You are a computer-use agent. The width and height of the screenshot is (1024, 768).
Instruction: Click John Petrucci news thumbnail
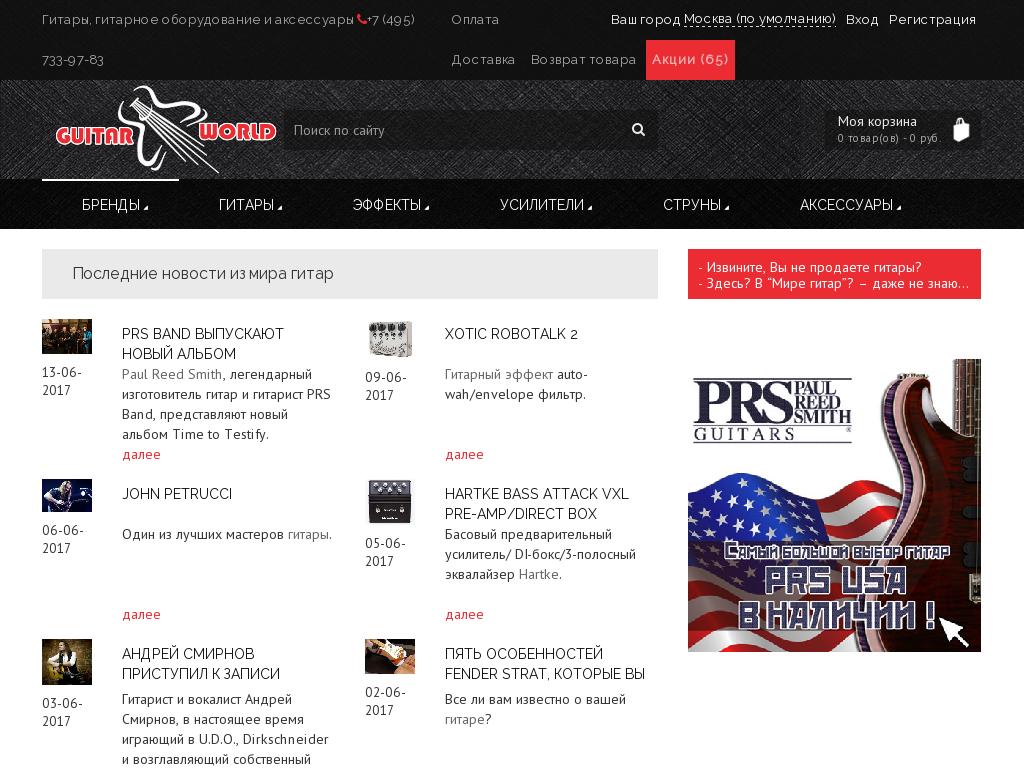pyautogui.click(x=67, y=496)
